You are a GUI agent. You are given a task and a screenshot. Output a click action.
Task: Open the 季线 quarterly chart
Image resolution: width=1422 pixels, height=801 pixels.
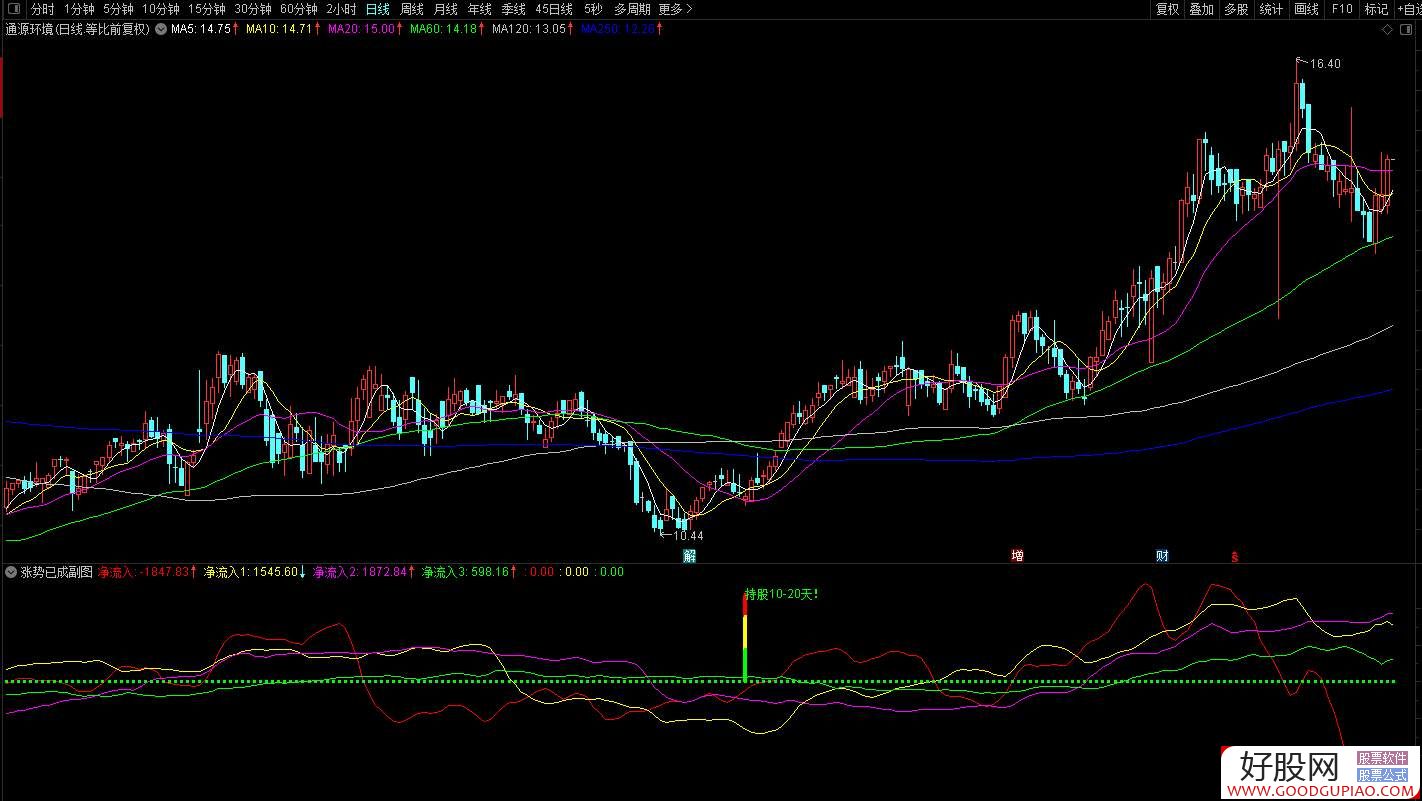pos(513,9)
